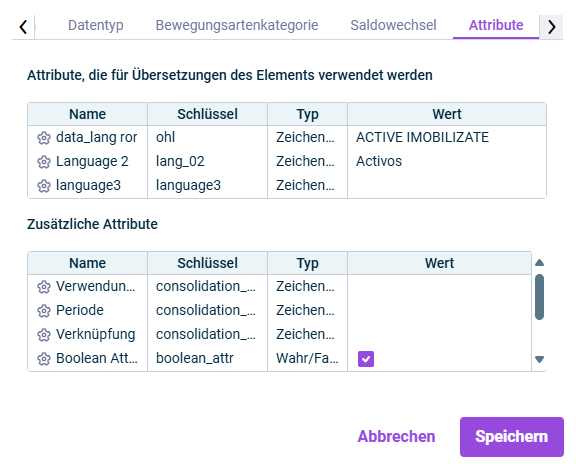The image size is (576, 464).
Task: Select the Attribute tab
Action: point(496,25)
